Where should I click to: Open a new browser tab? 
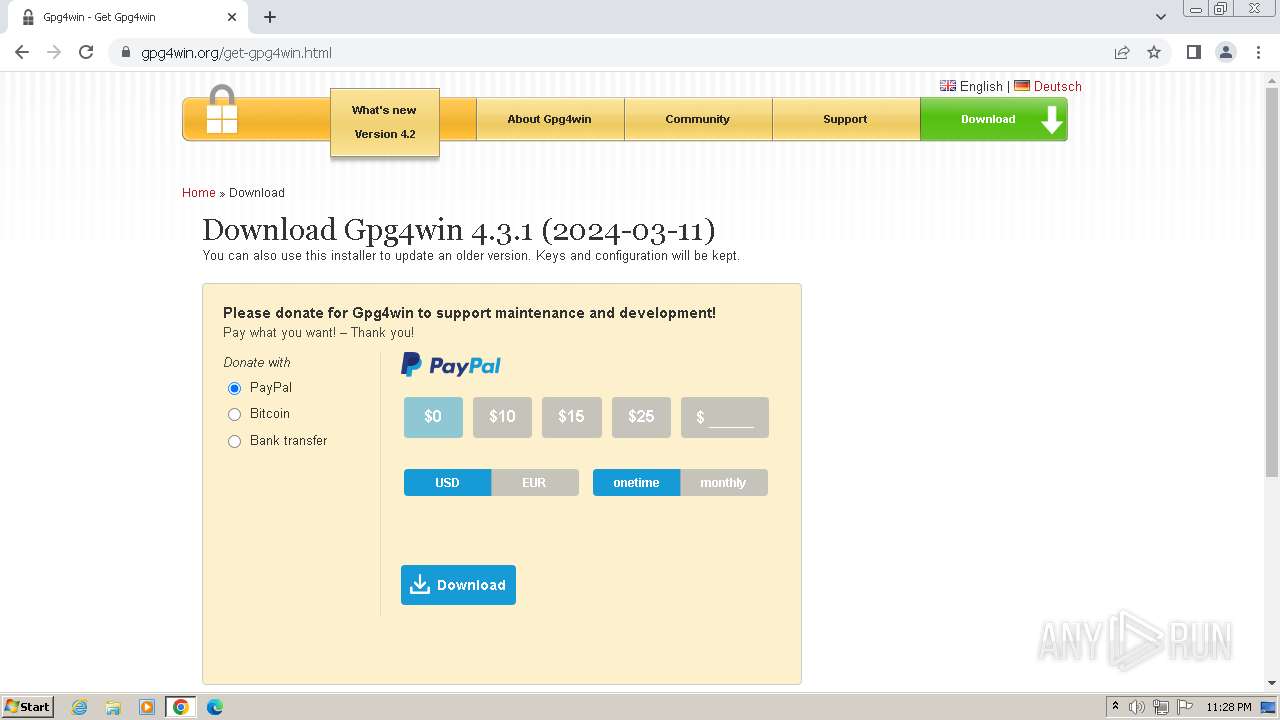point(270,17)
